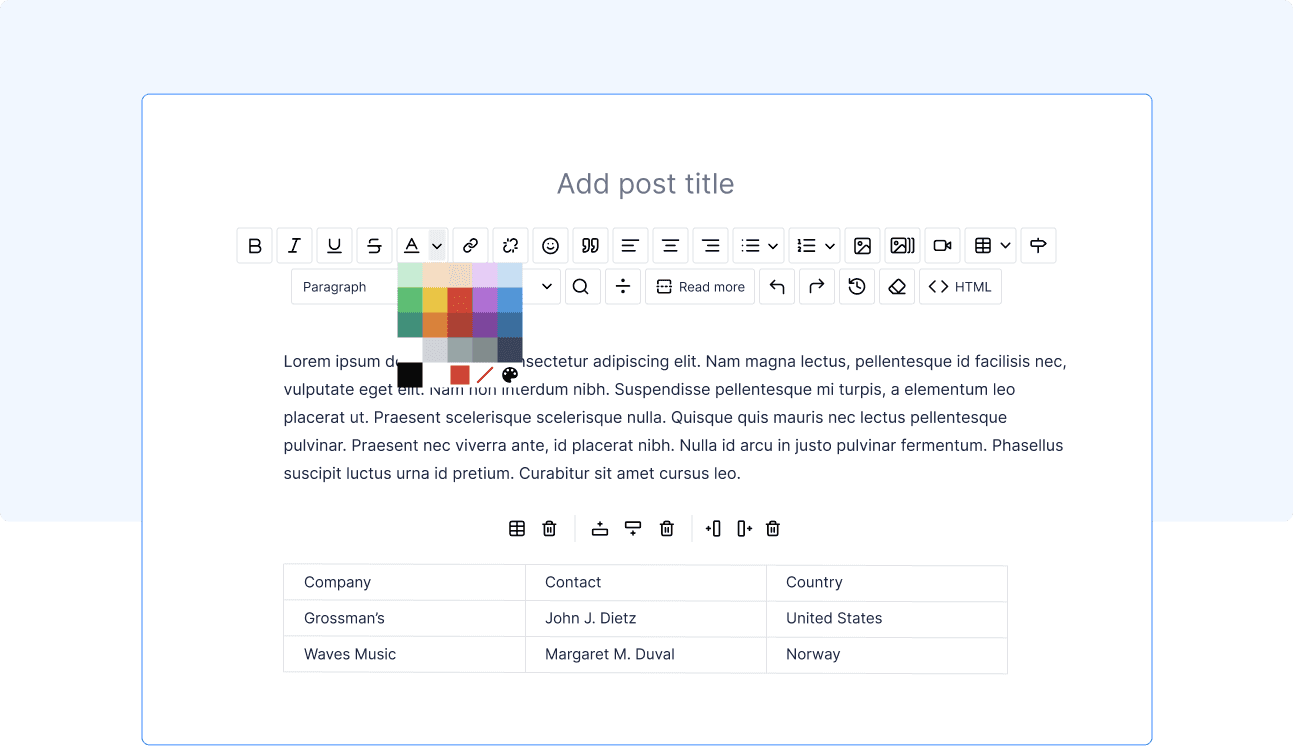
Task: Open the search tool in the editor
Action: point(582,286)
